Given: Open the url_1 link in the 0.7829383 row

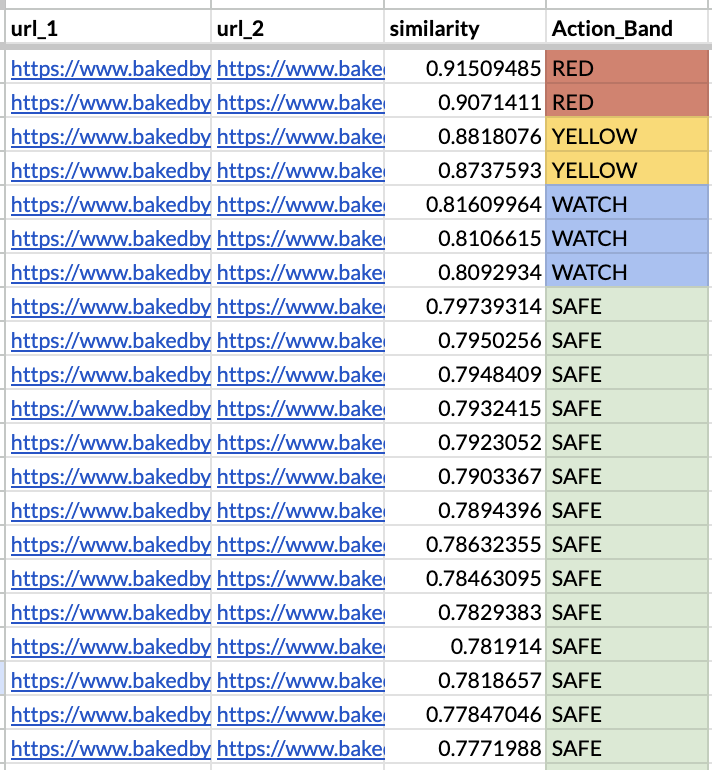Looking at the screenshot, I should (x=110, y=612).
